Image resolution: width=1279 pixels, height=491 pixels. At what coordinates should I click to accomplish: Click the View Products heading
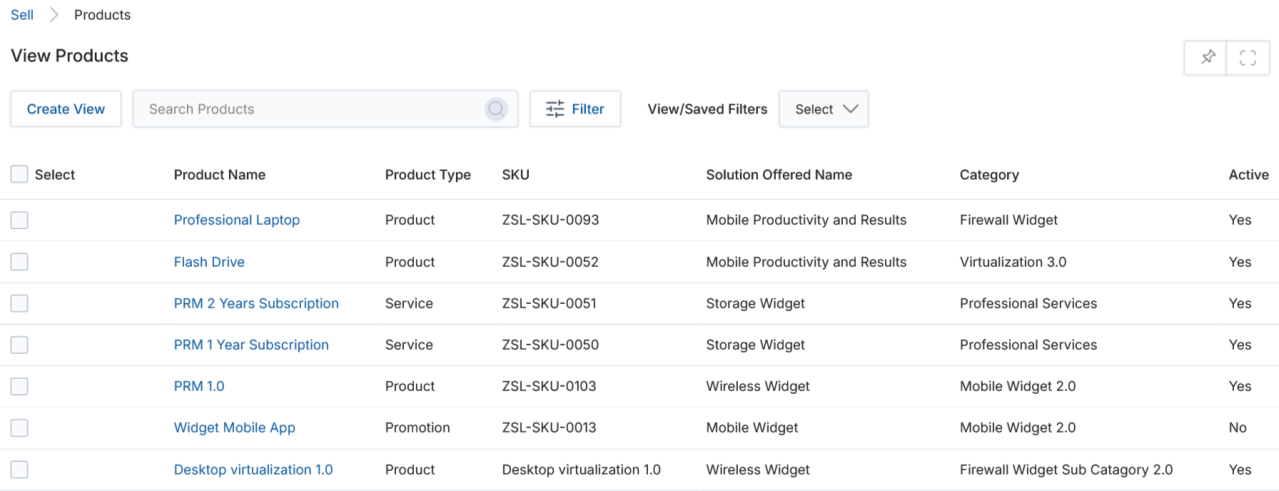[69, 56]
